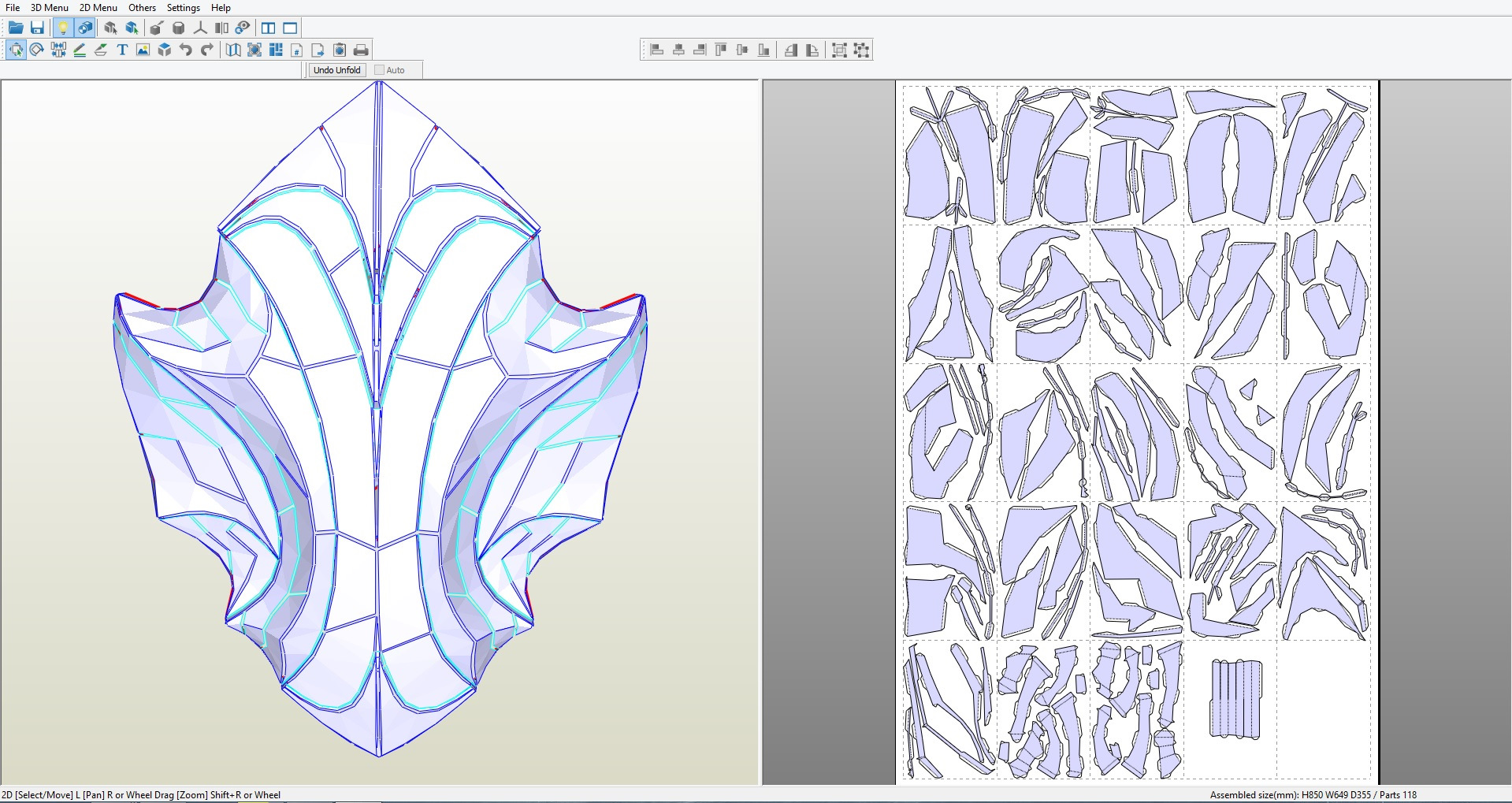Click the 2D Select/Move hint in the status bar
The height and width of the screenshot is (803, 1512).
click(141, 794)
